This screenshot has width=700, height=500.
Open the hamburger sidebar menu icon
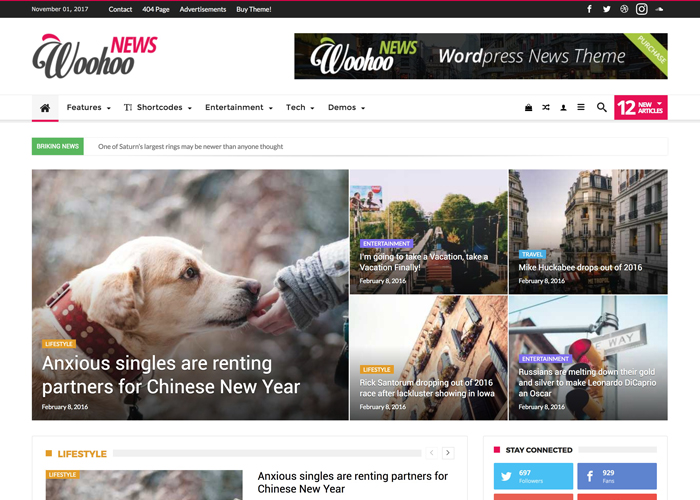tap(581, 107)
